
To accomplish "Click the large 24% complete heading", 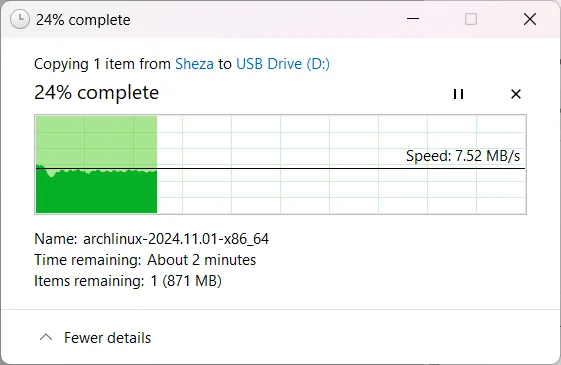I will point(97,93).
